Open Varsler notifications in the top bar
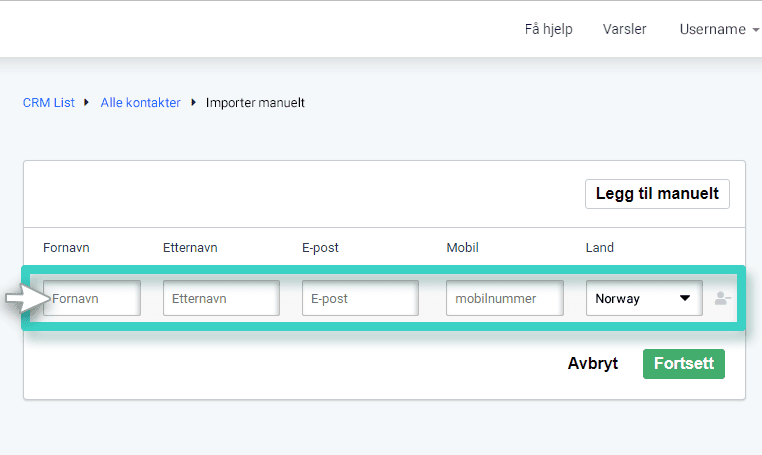This screenshot has width=762, height=455. (624, 29)
